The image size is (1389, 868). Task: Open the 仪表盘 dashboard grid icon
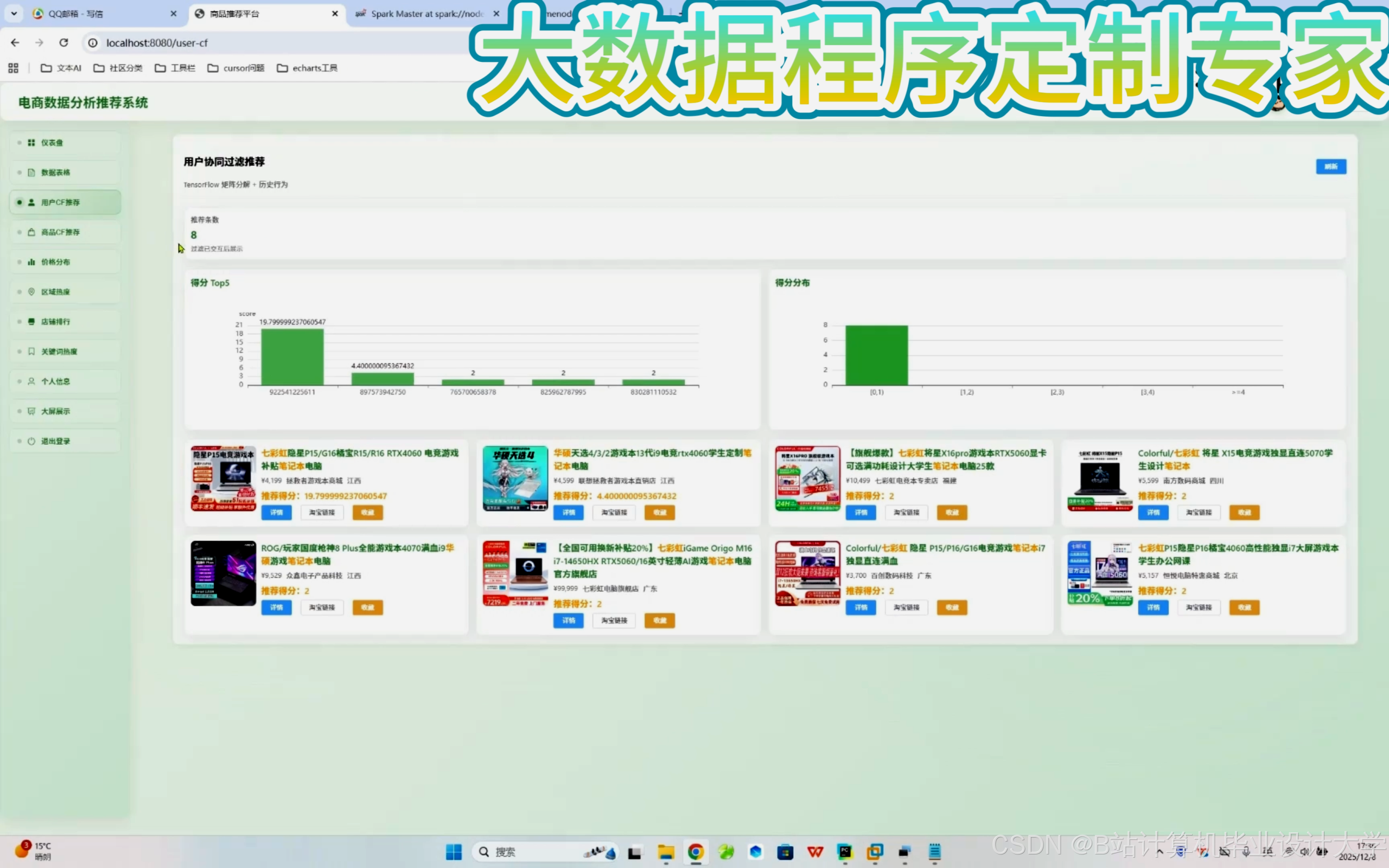click(x=31, y=142)
